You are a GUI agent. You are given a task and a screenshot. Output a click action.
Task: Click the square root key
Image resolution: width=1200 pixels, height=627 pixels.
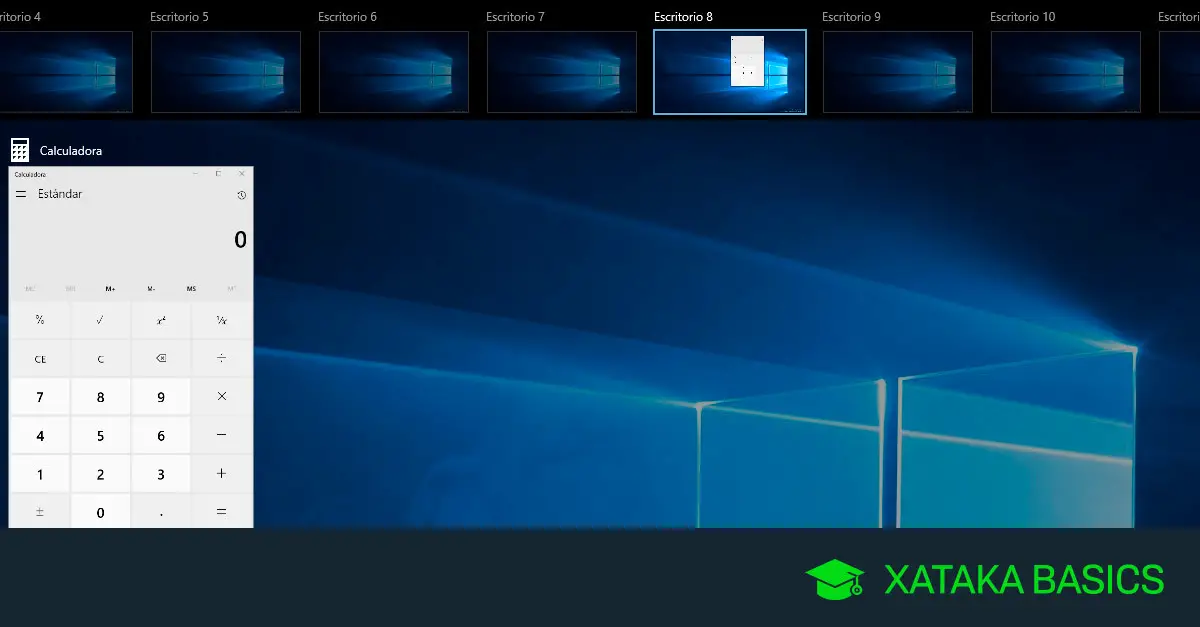click(x=100, y=320)
